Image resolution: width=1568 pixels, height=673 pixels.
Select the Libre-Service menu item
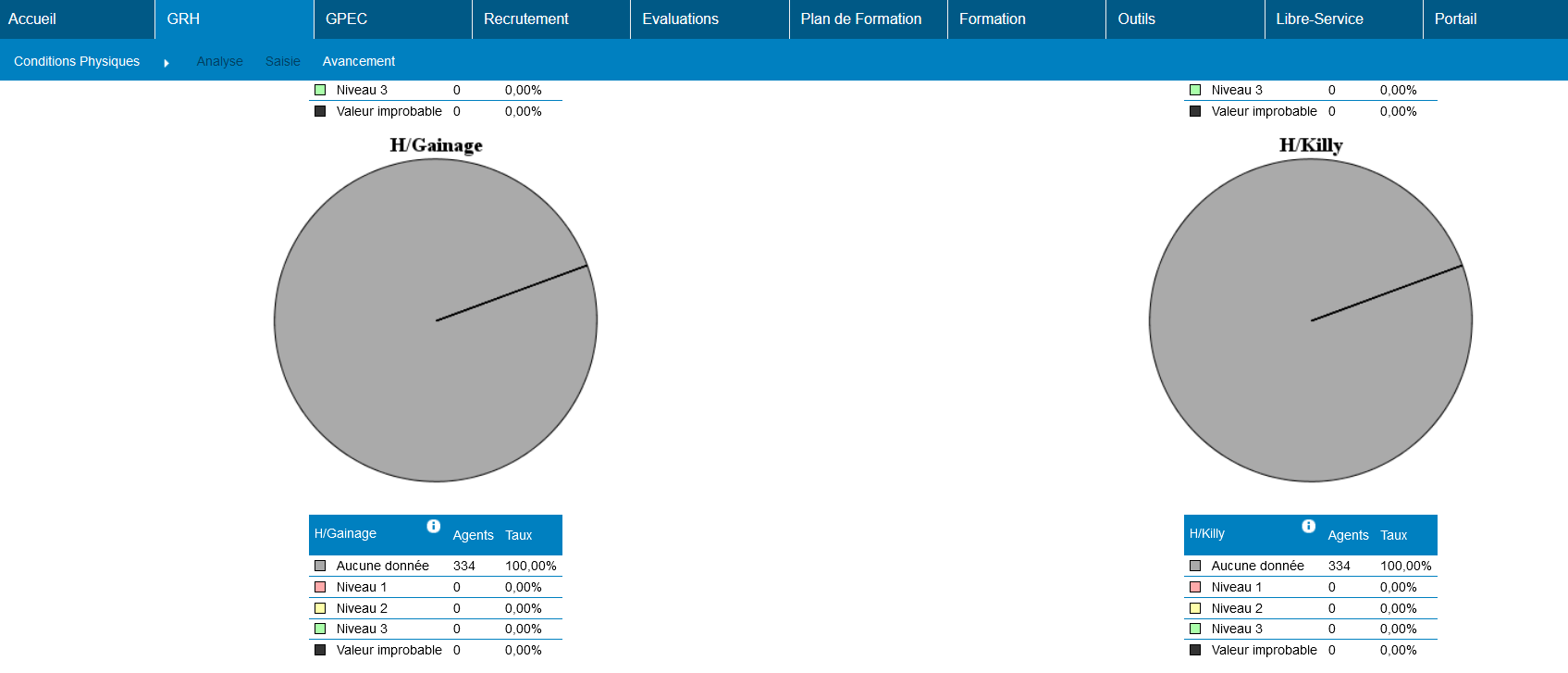(x=1319, y=19)
